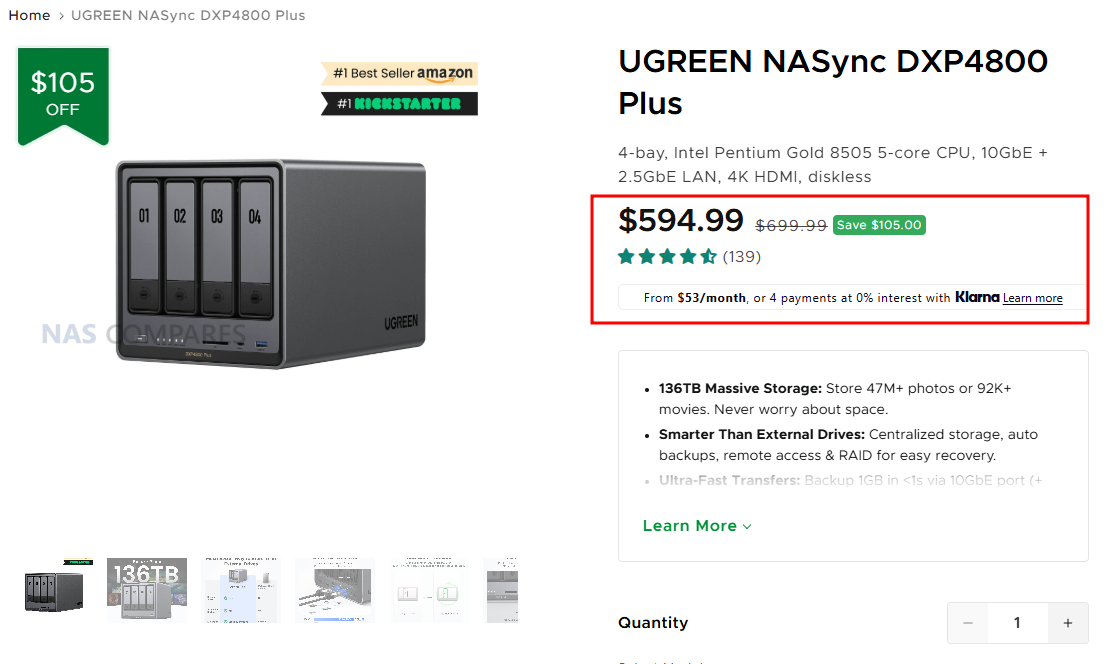Open the Klarna Learn more link
The image size is (1106, 664).
[1033, 298]
